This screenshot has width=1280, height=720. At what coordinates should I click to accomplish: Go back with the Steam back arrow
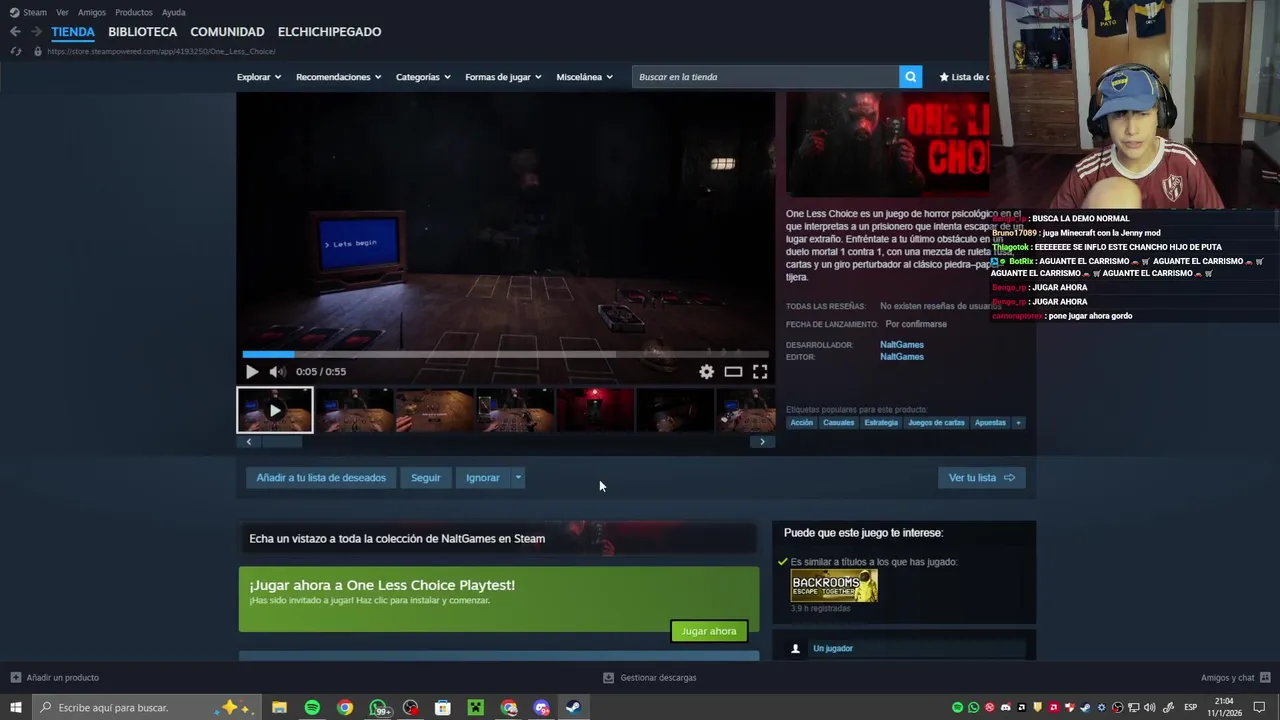click(x=15, y=32)
